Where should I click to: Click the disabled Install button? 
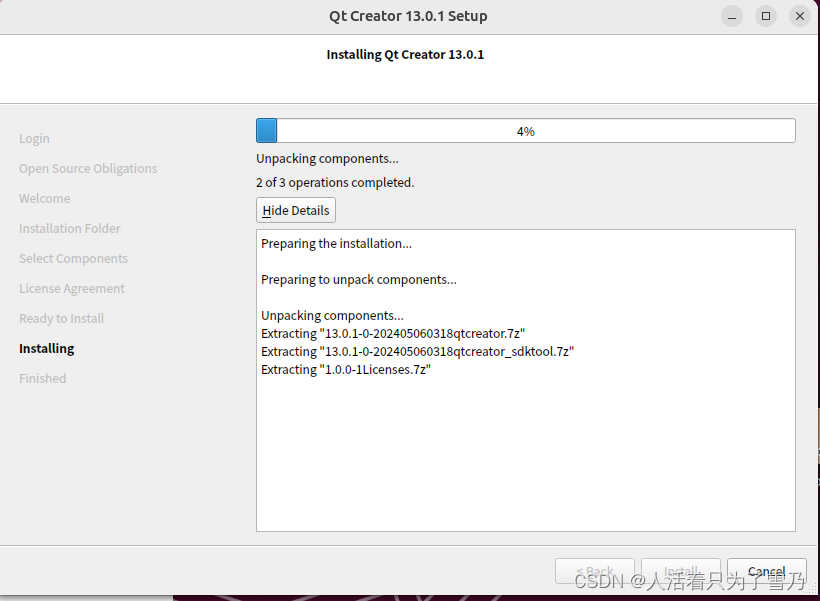pyautogui.click(x=681, y=571)
